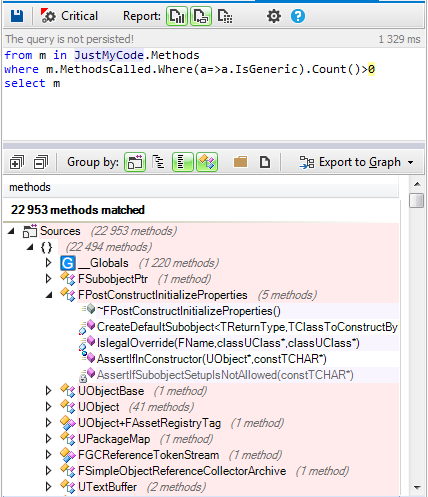Viewport: 428px width, 497px height.
Task: Click the save query floppy disk icon
Action: pyautogui.click(x=17, y=16)
